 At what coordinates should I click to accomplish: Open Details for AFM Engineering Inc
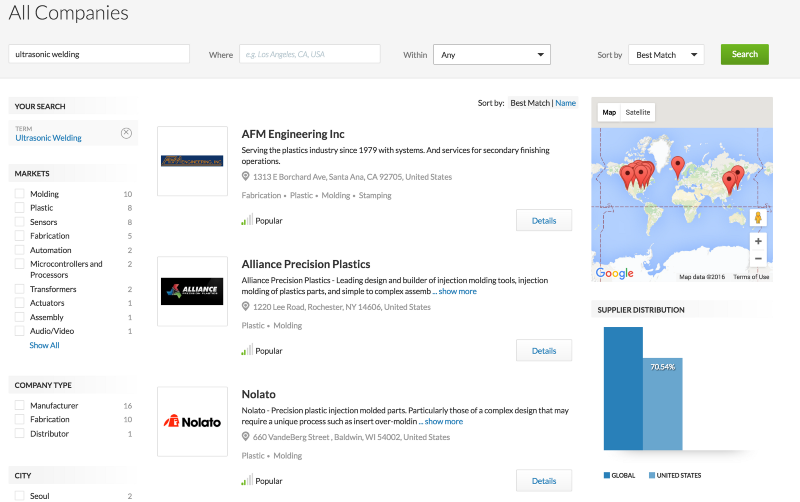pos(544,220)
